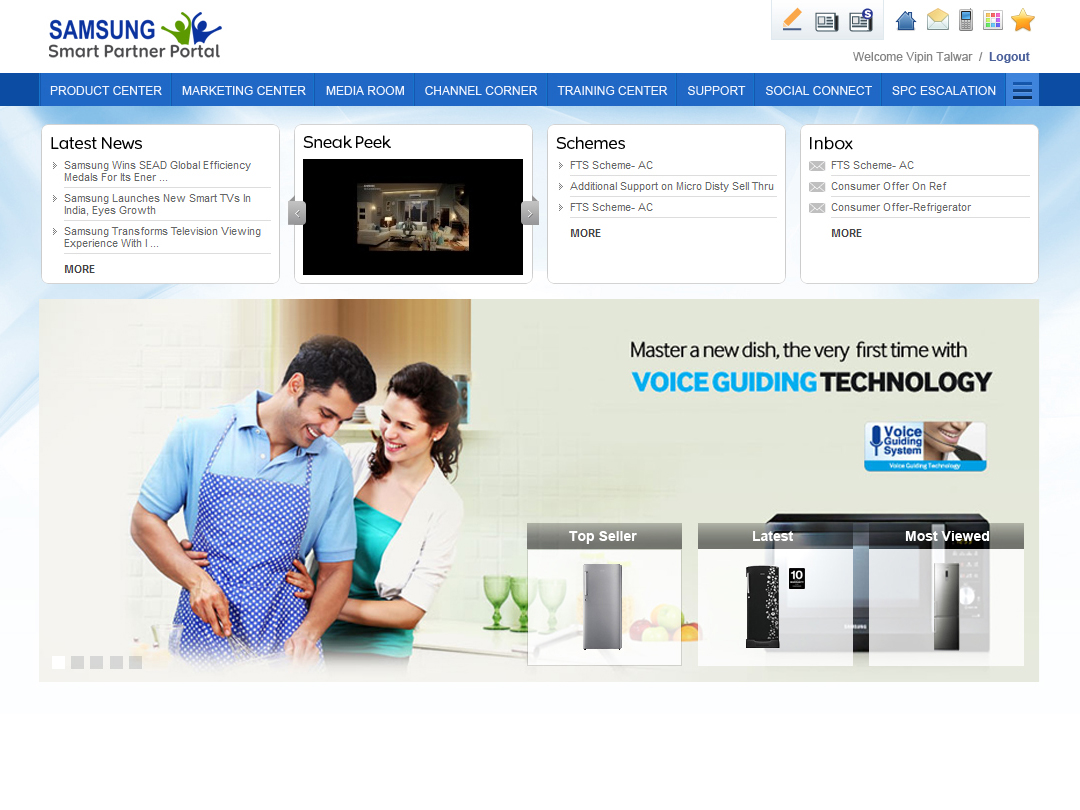Viewport: 1080px width, 810px height.
Task: Open the colorful grid icon
Action: point(993,20)
